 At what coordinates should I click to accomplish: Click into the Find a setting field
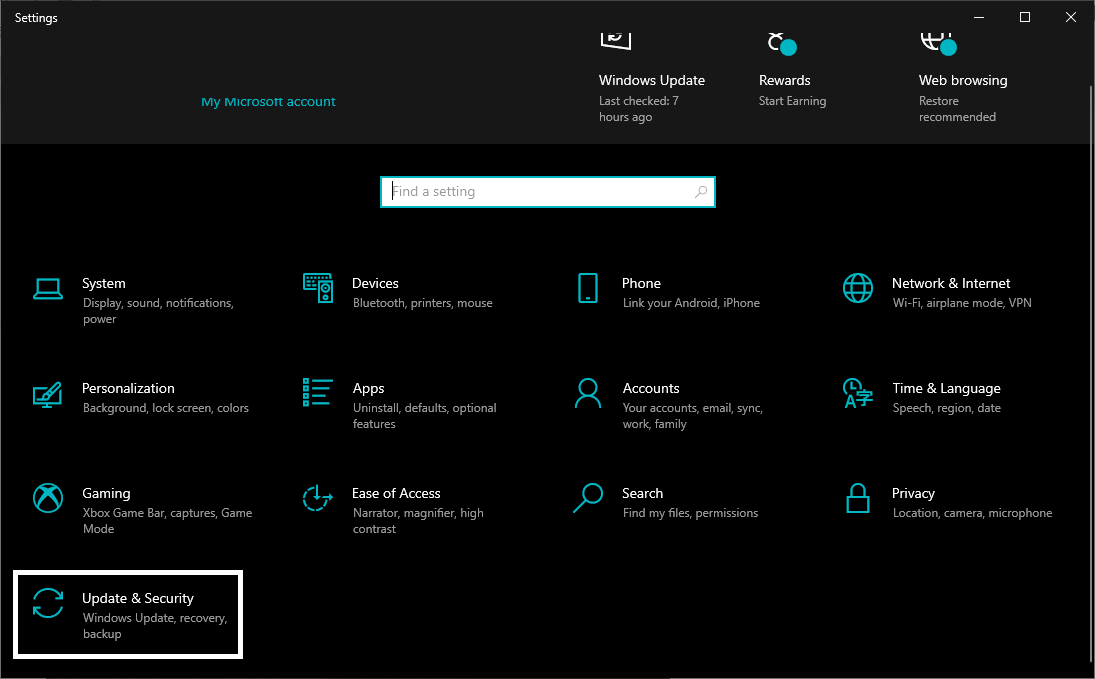tap(548, 191)
